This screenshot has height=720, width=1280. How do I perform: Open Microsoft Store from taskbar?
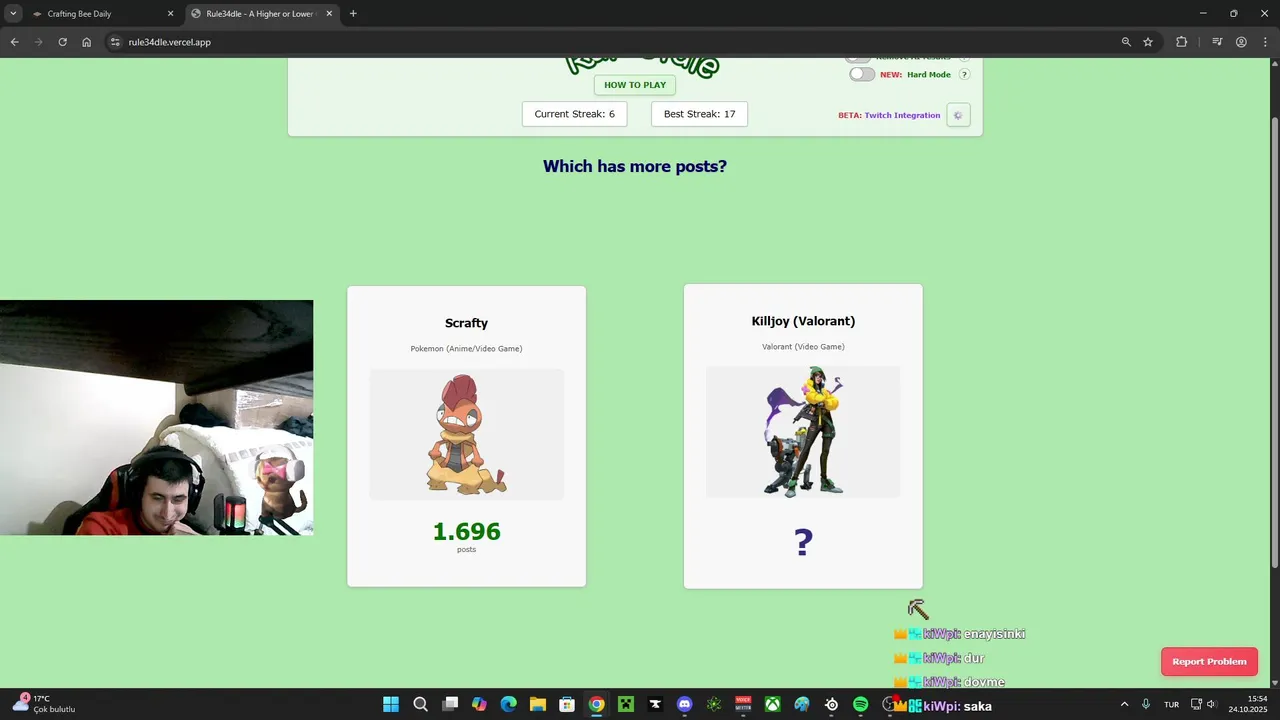point(567,704)
